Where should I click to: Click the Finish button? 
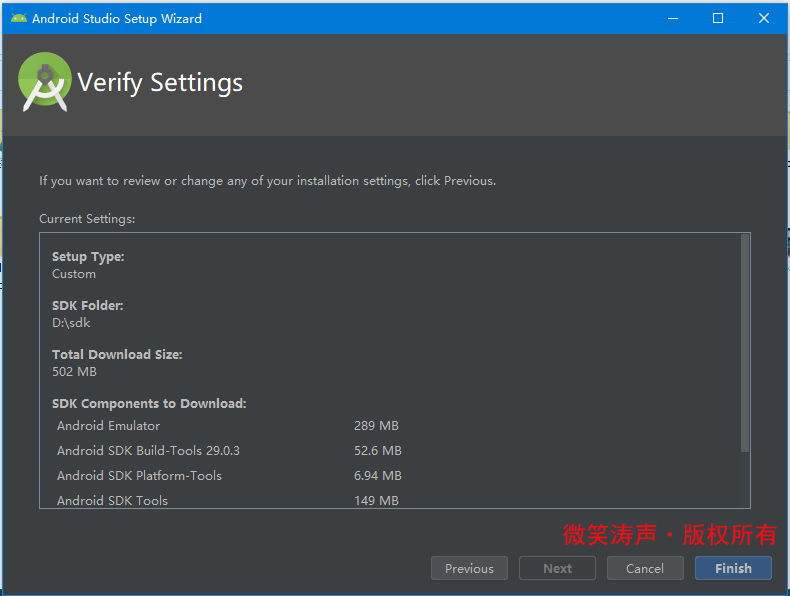pos(733,568)
